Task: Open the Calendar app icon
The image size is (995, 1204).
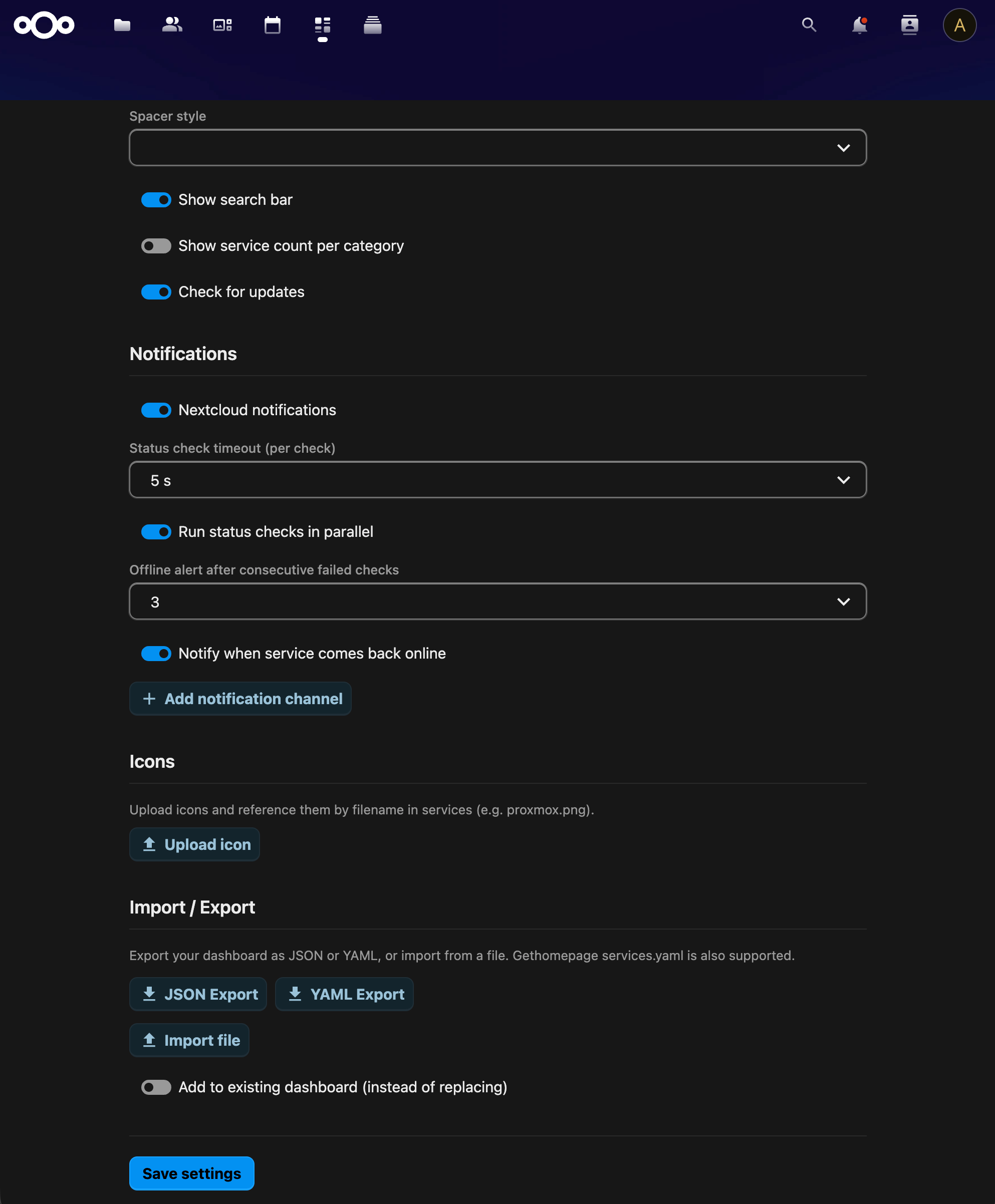Action: point(272,25)
